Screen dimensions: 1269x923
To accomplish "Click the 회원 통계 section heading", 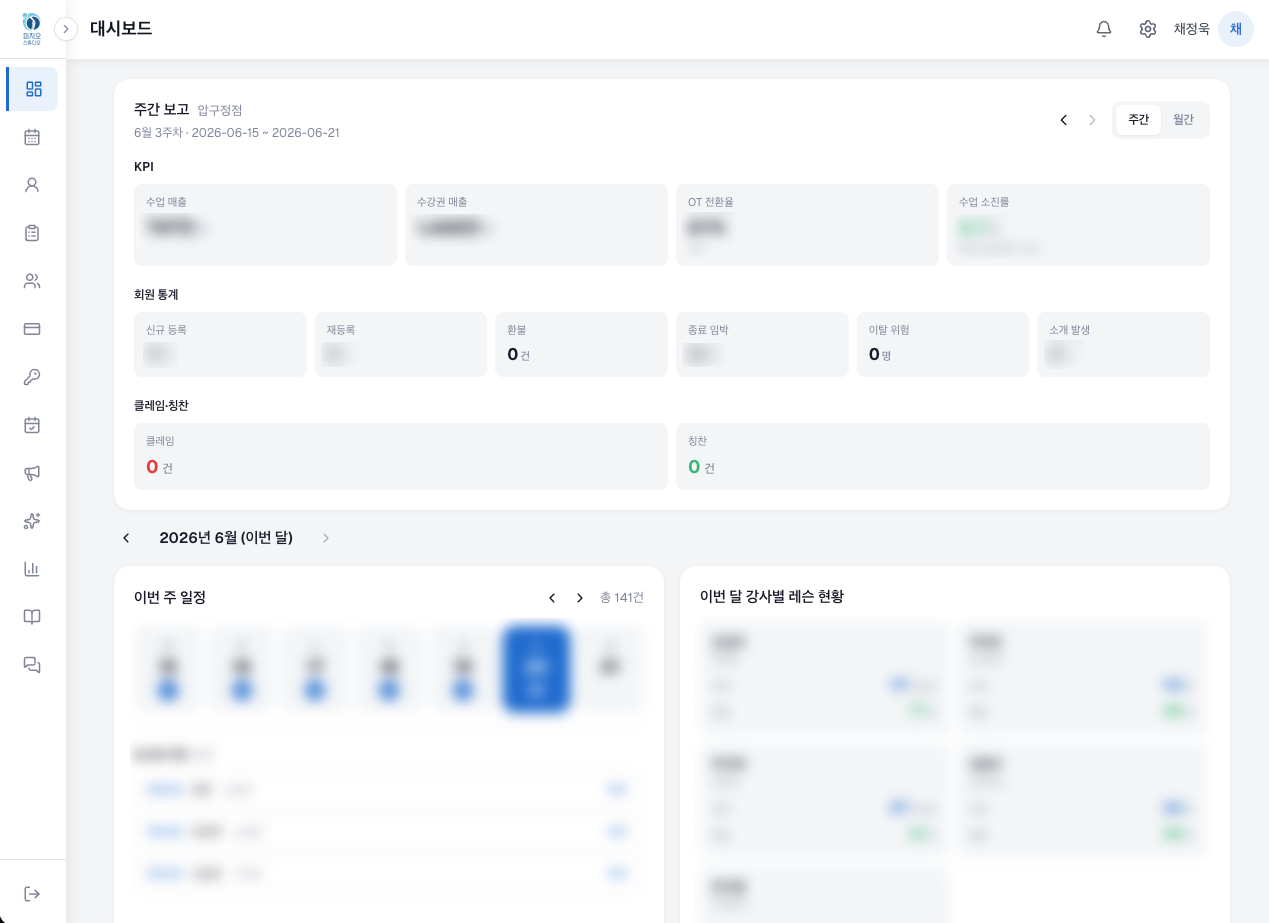I will pos(156,295).
